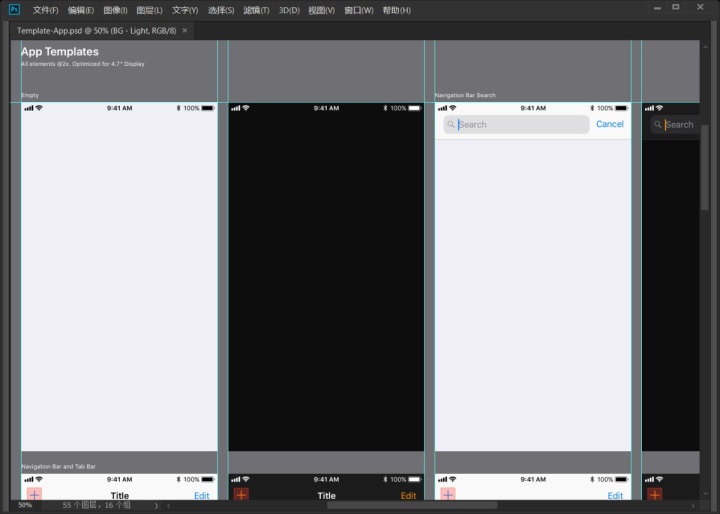
Task: Open the 视图(V) menu
Action: (321, 10)
